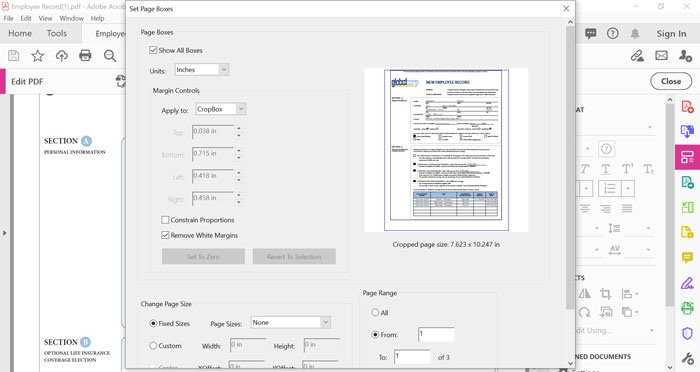Click the Right margin stepper arrows

pyautogui.click(x=238, y=199)
